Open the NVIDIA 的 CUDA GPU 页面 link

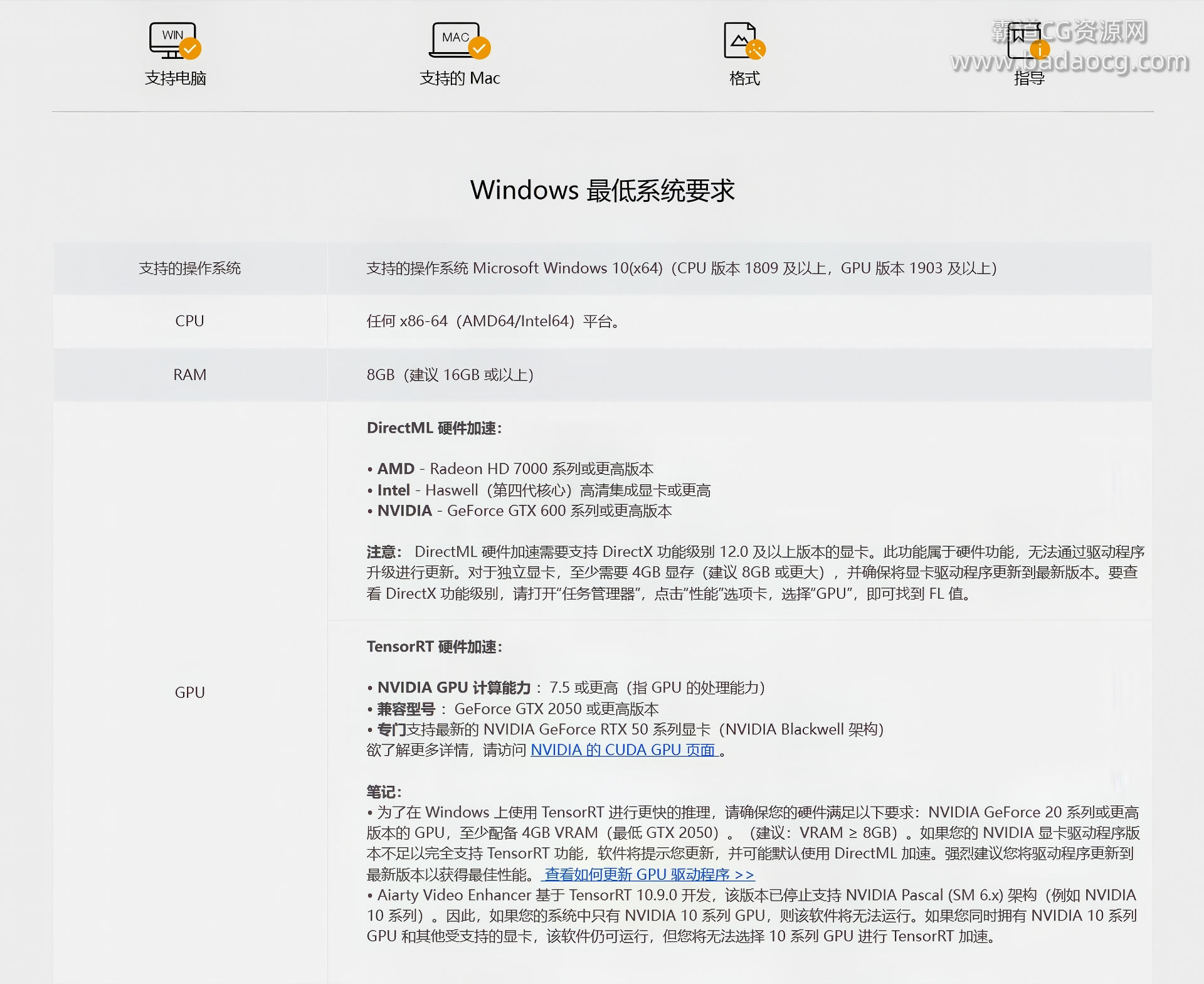(624, 750)
